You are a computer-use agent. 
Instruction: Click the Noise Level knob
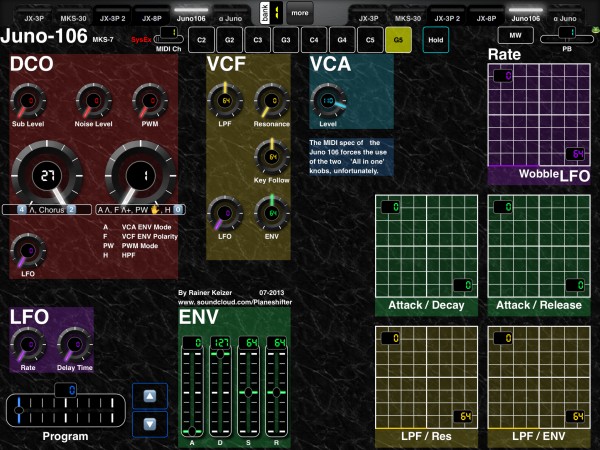(x=93, y=101)
